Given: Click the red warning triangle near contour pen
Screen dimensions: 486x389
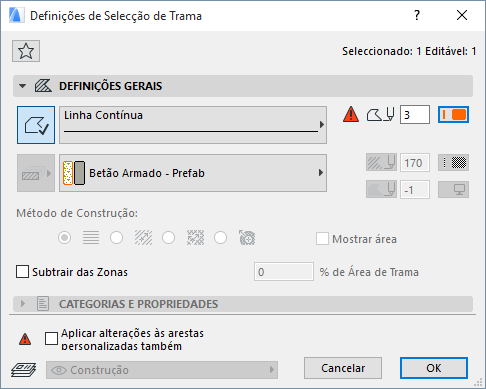Looking at the screenshot, I should tap(351, 114).
